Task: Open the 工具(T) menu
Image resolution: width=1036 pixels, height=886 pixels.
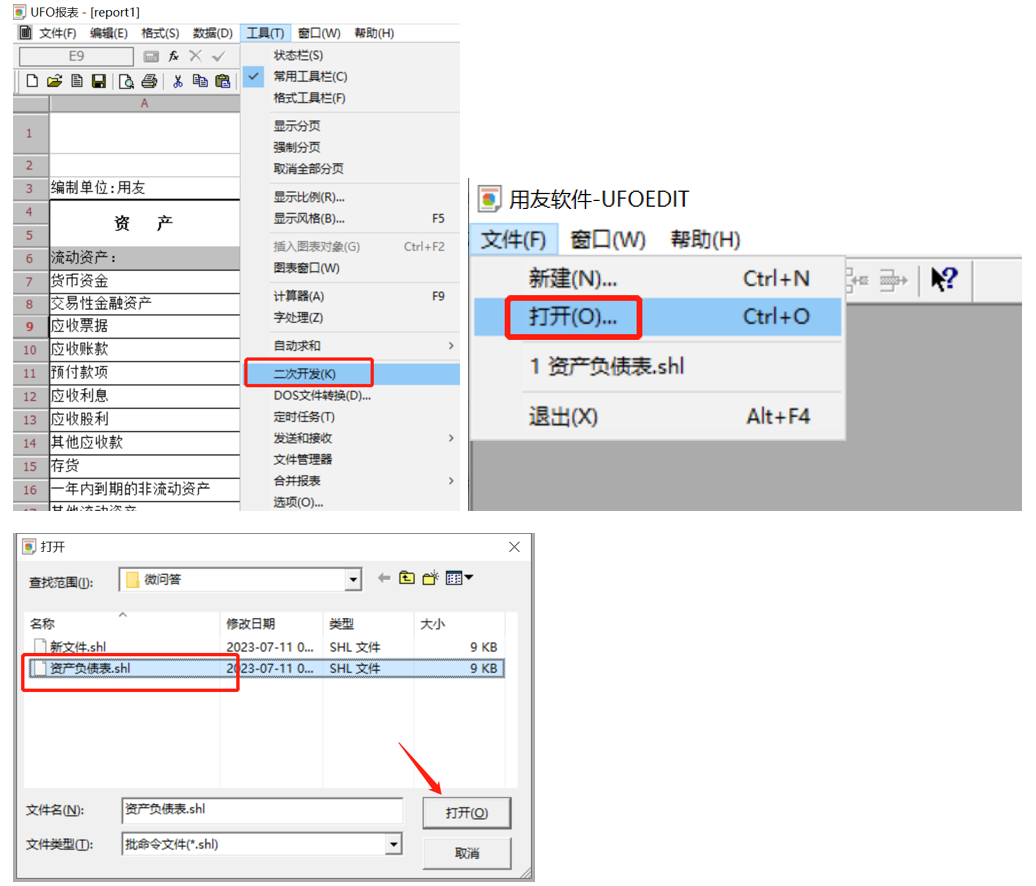Action: (265, 33)
